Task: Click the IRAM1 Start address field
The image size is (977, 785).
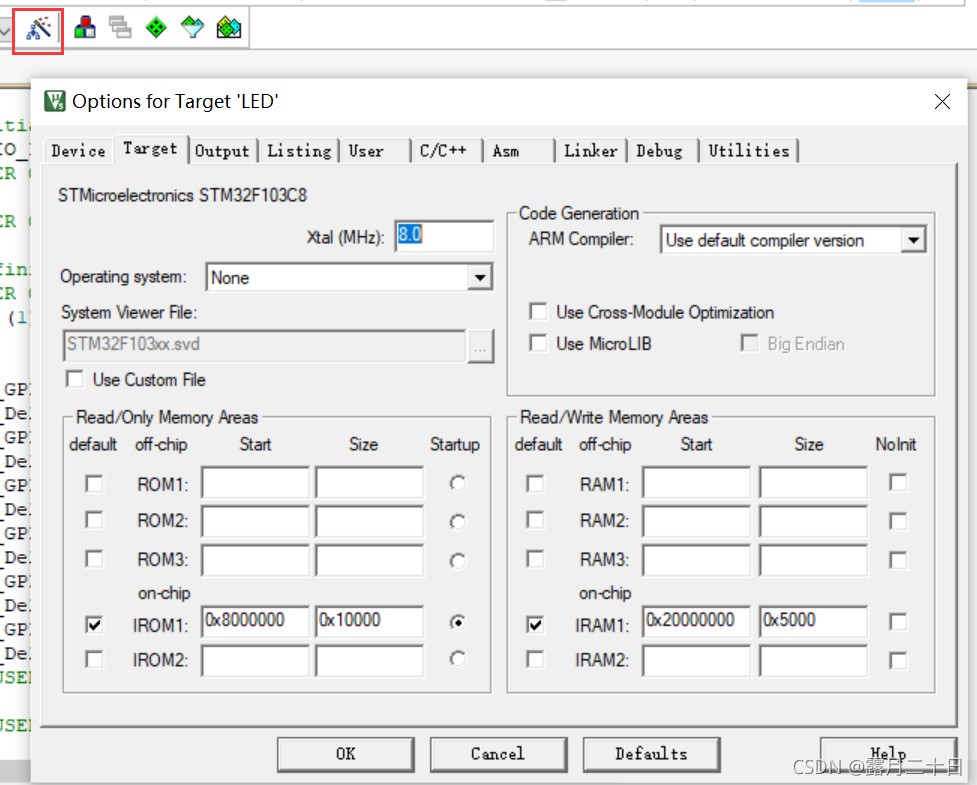Action: [x=697, y=621]
